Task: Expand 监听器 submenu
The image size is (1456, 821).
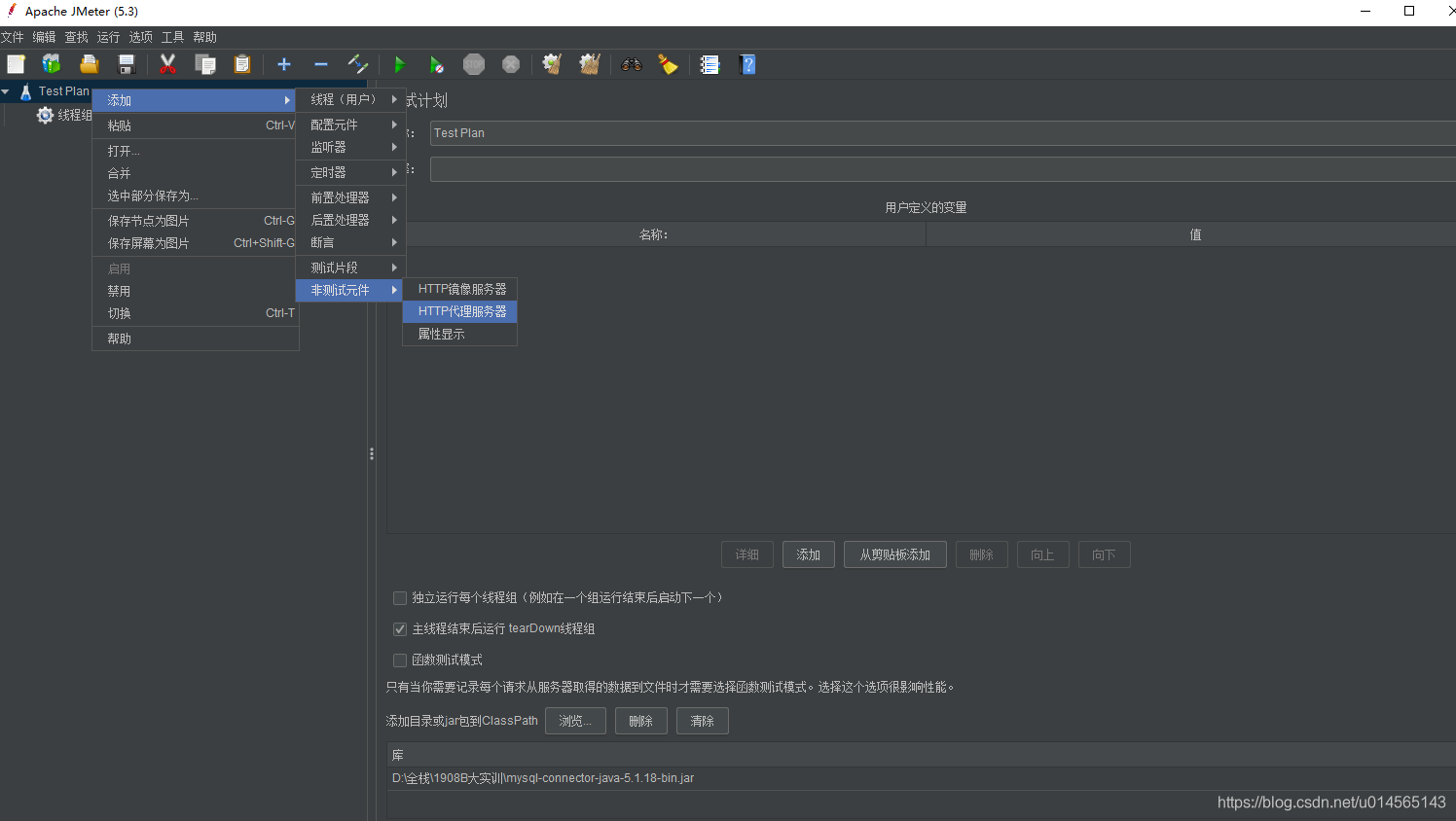Action: [x=350, y=147]
